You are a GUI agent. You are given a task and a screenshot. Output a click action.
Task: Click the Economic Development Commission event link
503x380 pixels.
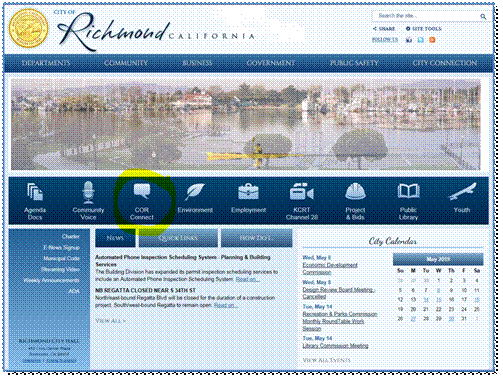(x=330, y=268)
